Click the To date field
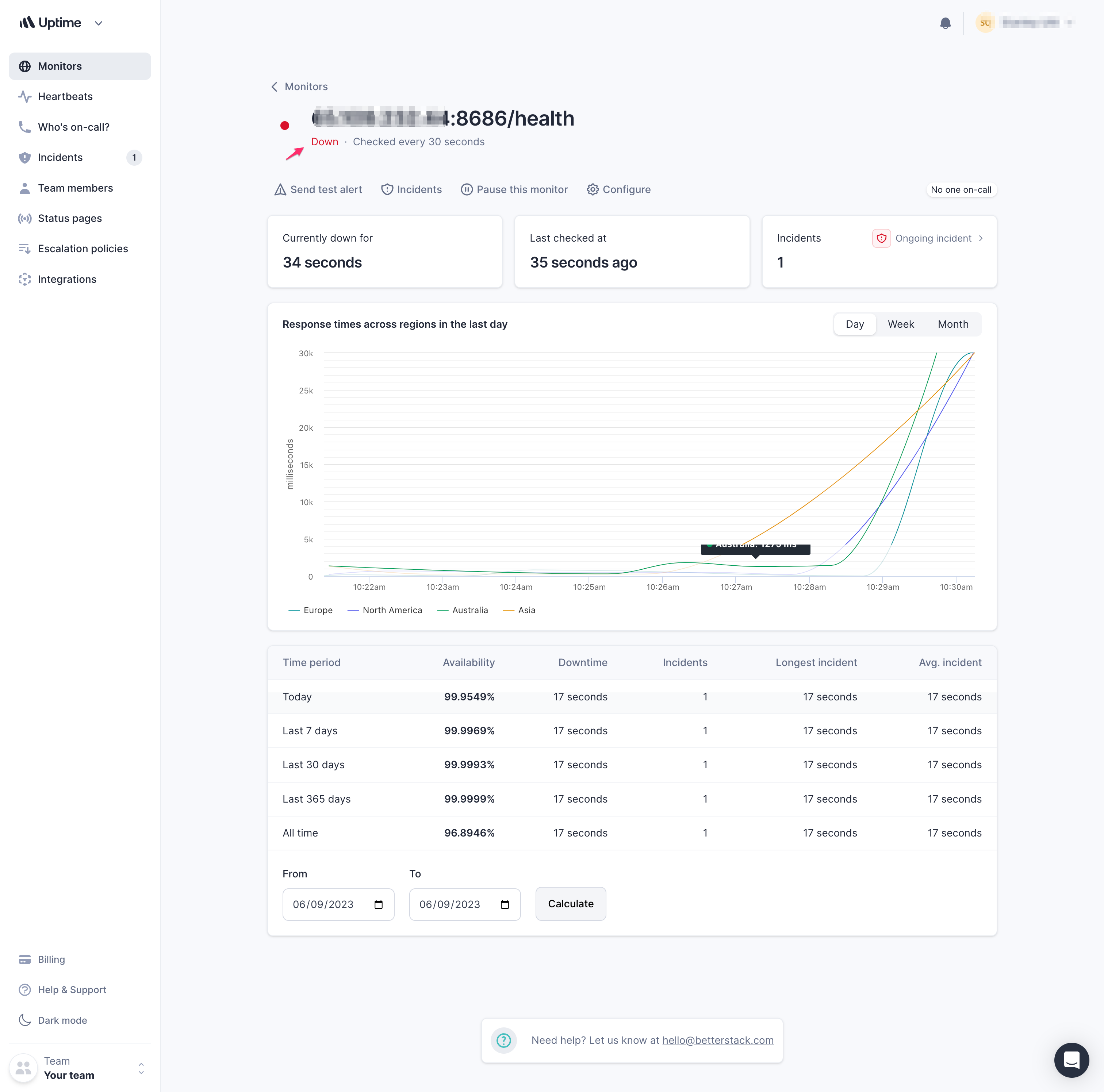 pyautogui.click(x=465, y=905)
